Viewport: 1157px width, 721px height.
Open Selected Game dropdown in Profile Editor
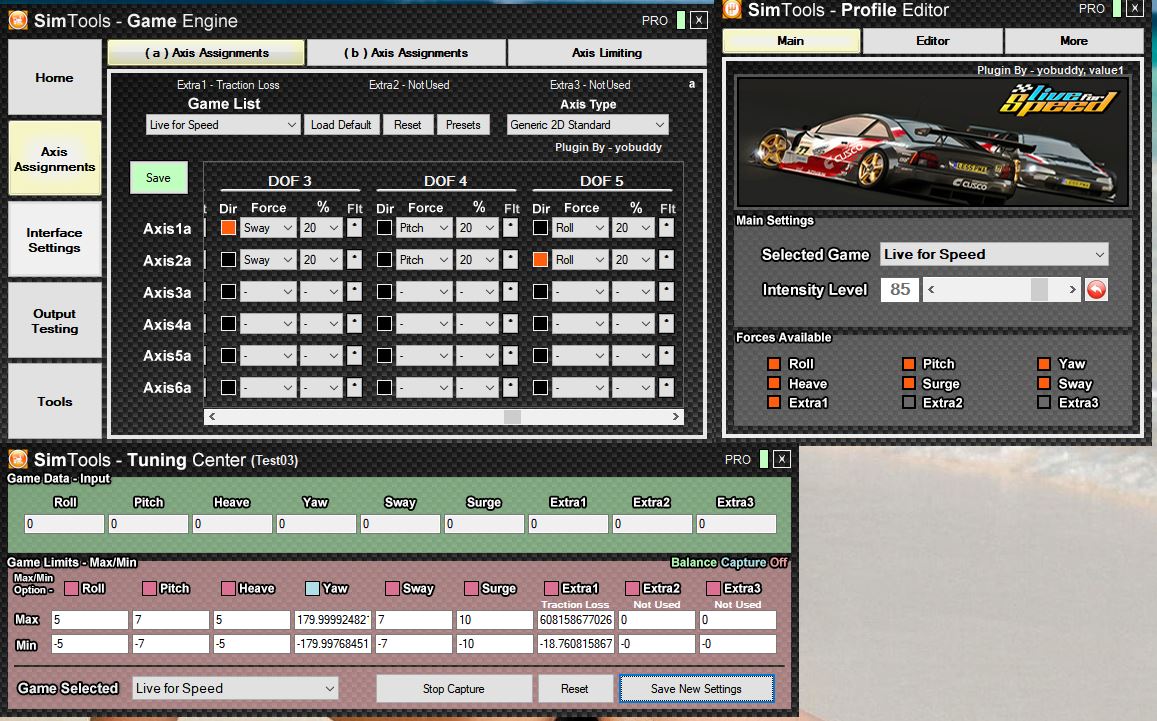(x=994, y=255)
